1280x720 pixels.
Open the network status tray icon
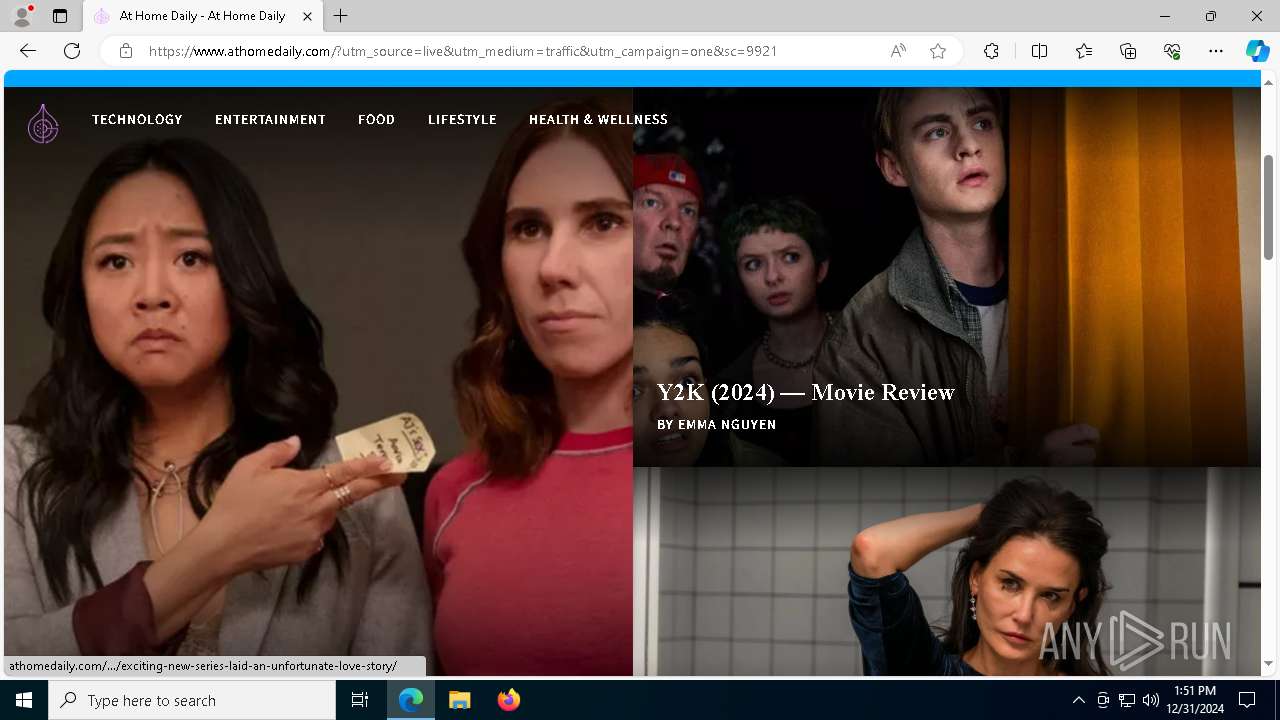click(1127, 700)
